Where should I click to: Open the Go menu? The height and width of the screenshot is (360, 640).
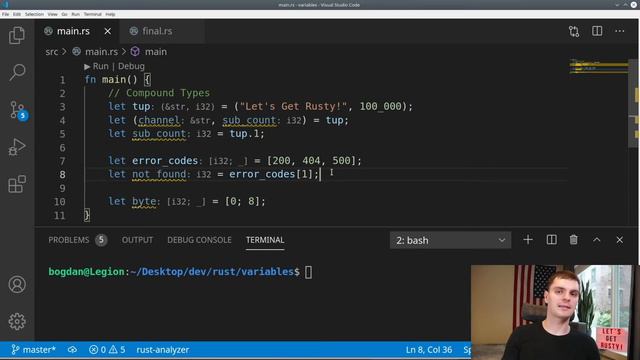64,14
